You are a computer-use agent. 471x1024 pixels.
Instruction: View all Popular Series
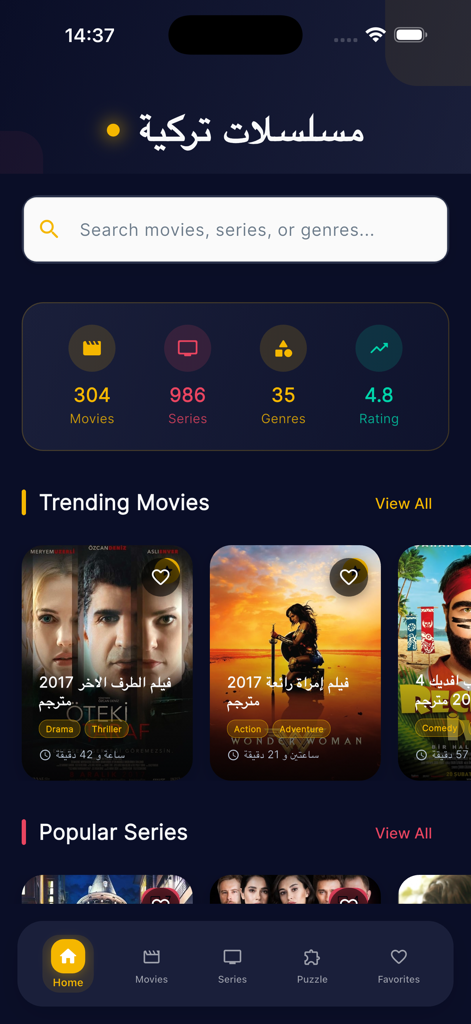point(404,833)
